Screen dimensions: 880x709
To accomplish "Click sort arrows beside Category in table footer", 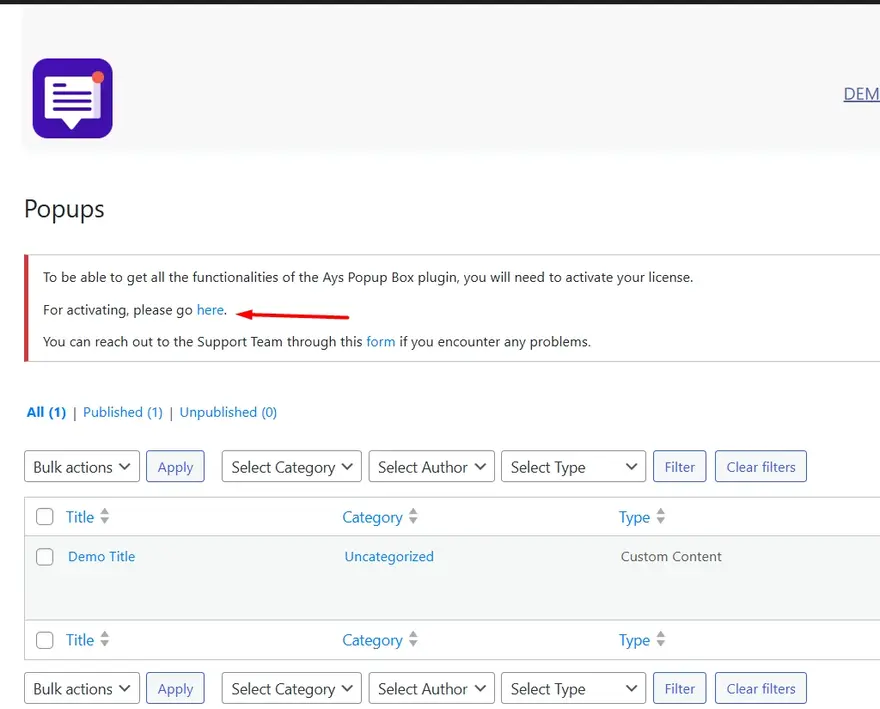I will [413, 640].
